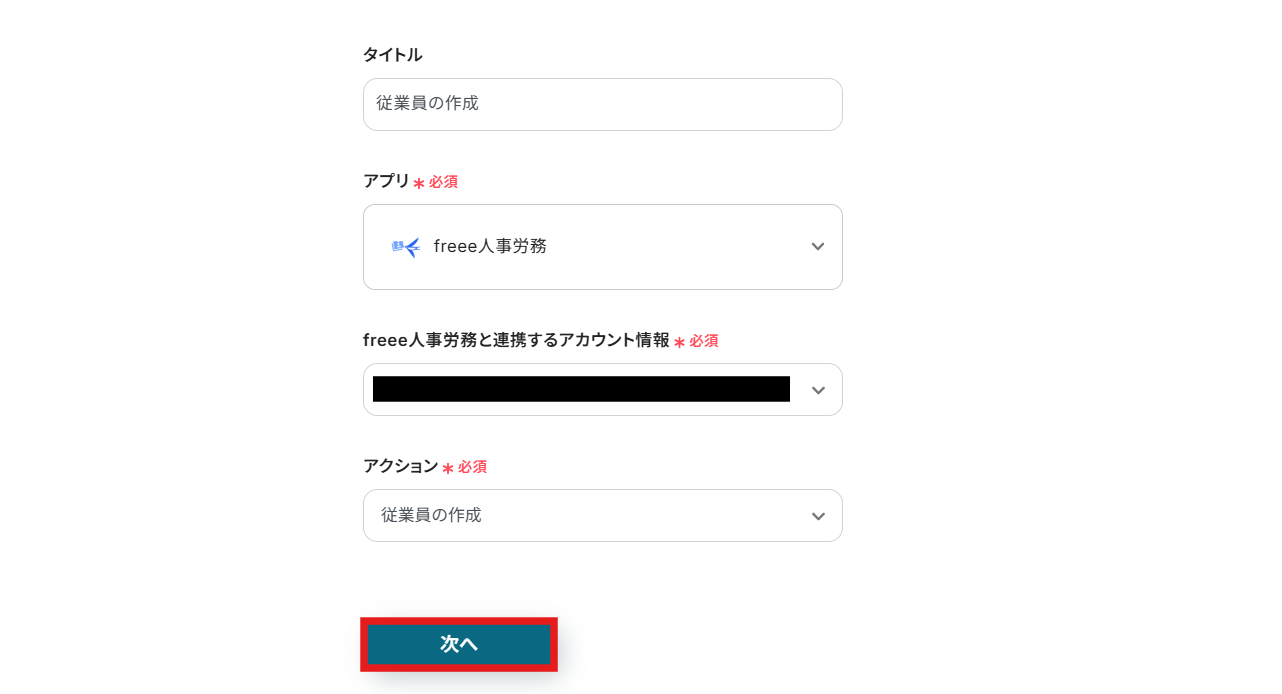This screenshot has height=694, width=1282.
Task: Click the 必須 marker beside アカウント情報
Action: 703,341
